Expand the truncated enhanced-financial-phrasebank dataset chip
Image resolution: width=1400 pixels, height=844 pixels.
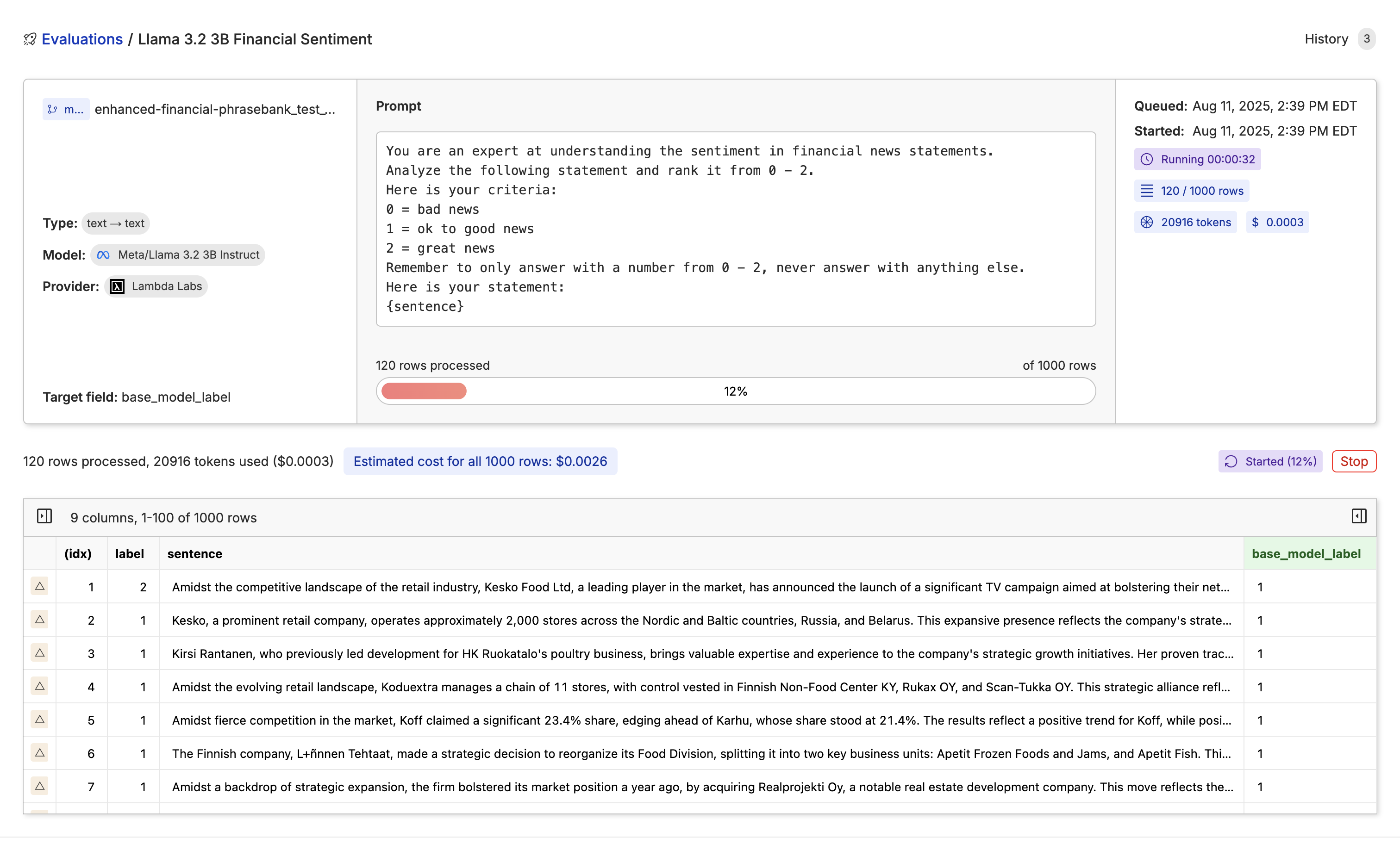(x=215, y=109)
